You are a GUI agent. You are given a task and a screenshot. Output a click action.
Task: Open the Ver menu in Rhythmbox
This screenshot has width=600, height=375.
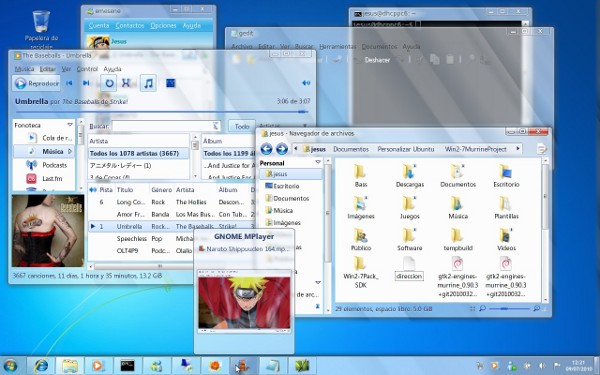(66, 69)
